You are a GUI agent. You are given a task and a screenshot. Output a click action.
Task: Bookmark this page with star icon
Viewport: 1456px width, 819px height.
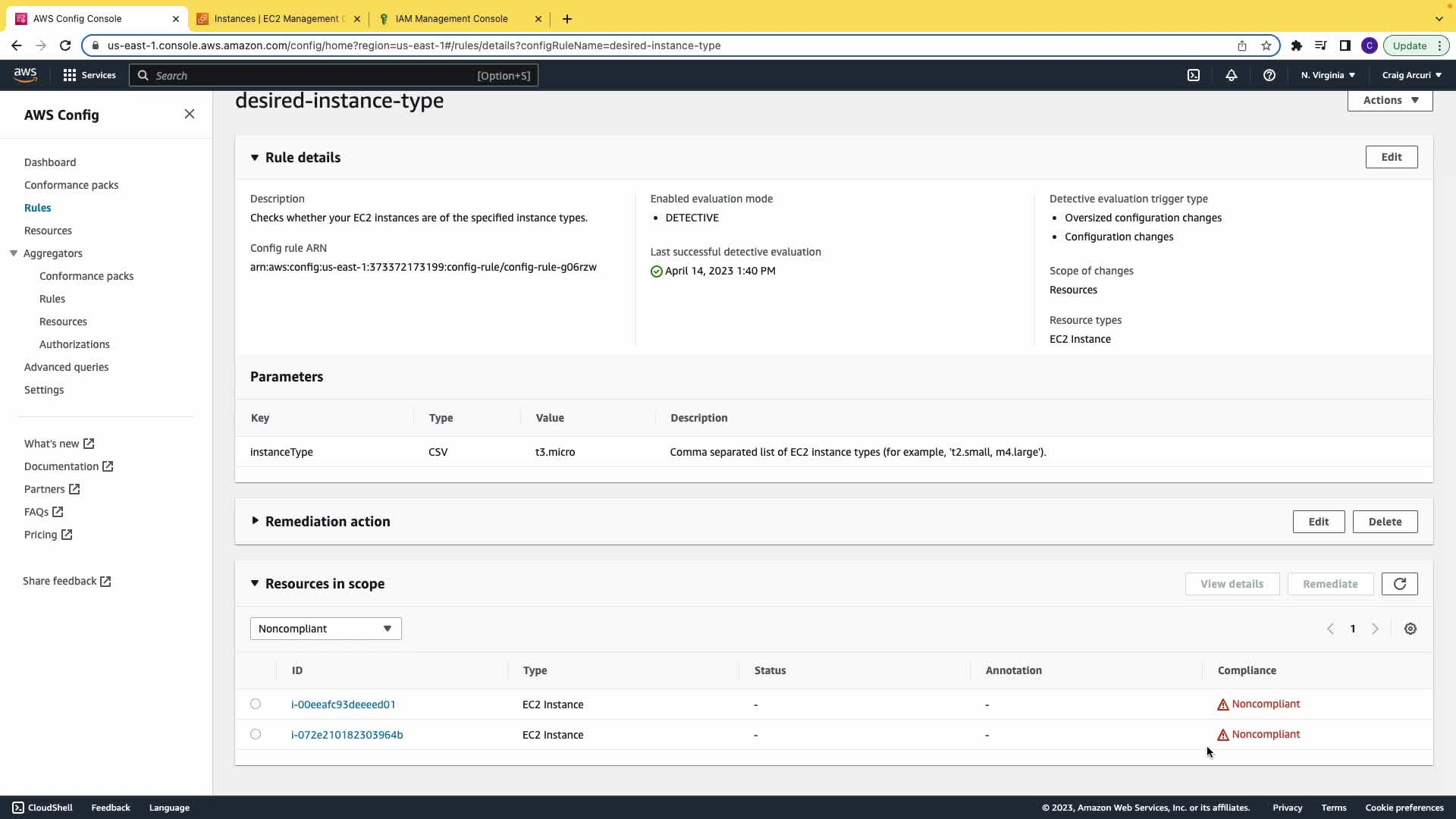point(1266,45)
